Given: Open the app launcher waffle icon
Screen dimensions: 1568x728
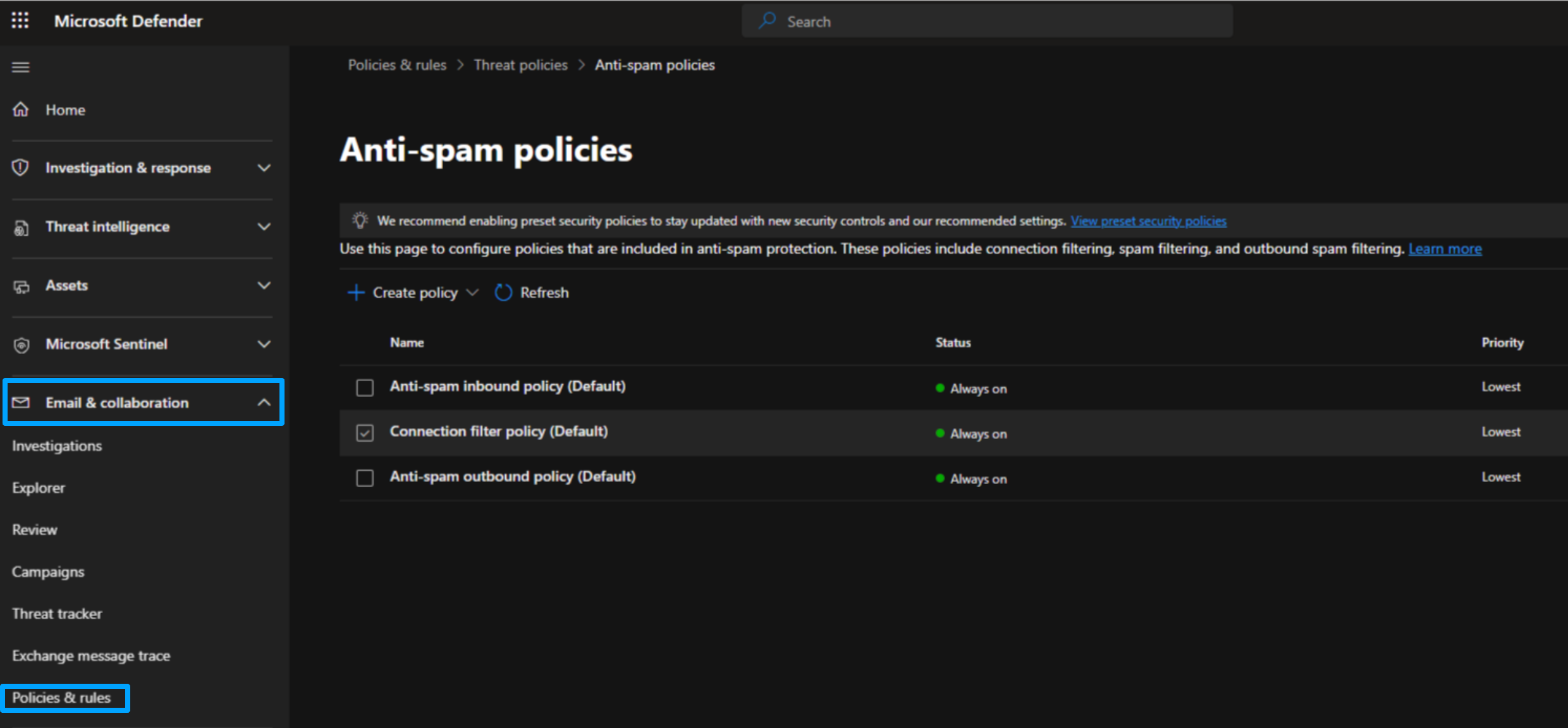Looking at the screenshot, I should coord(20,21).
